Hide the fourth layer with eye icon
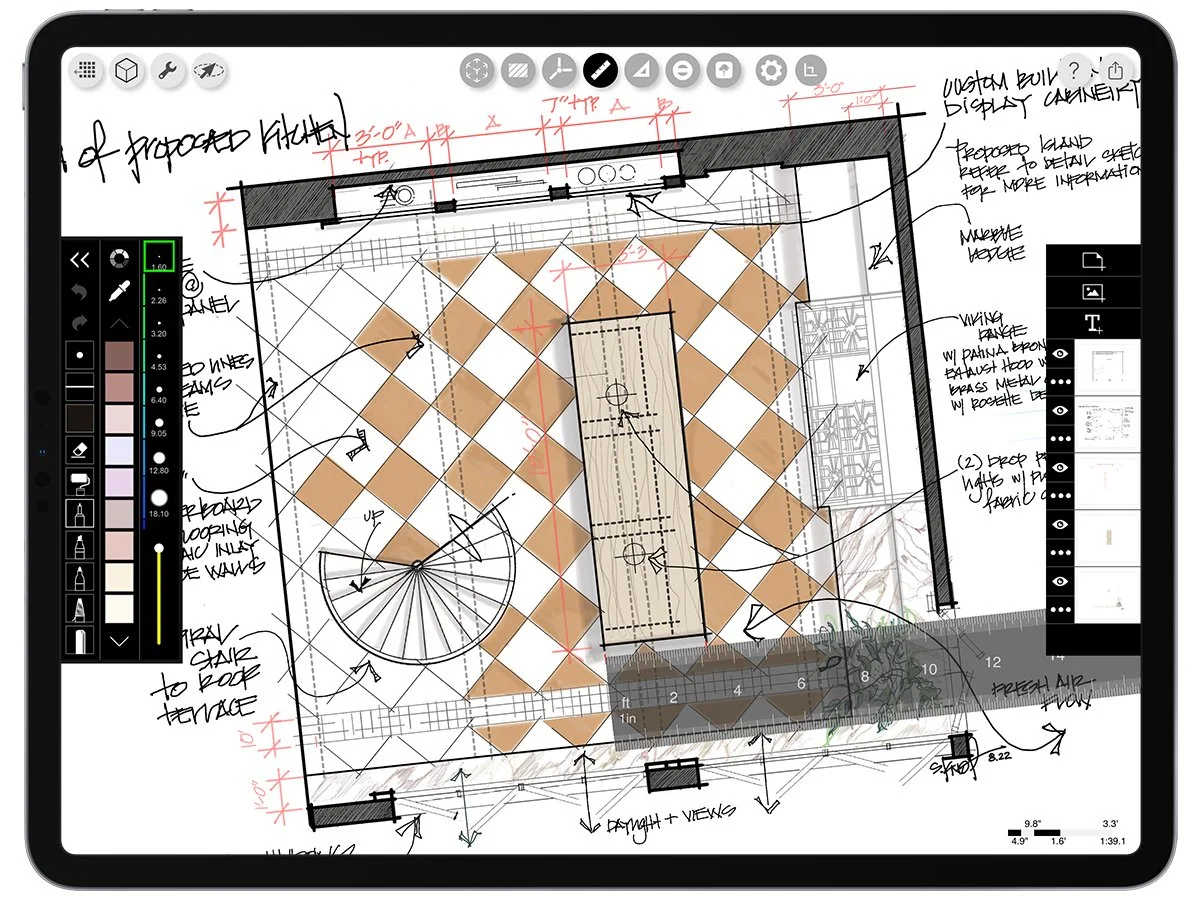Viewport: 1200px width, 900px height. (x=1061, y=524)
